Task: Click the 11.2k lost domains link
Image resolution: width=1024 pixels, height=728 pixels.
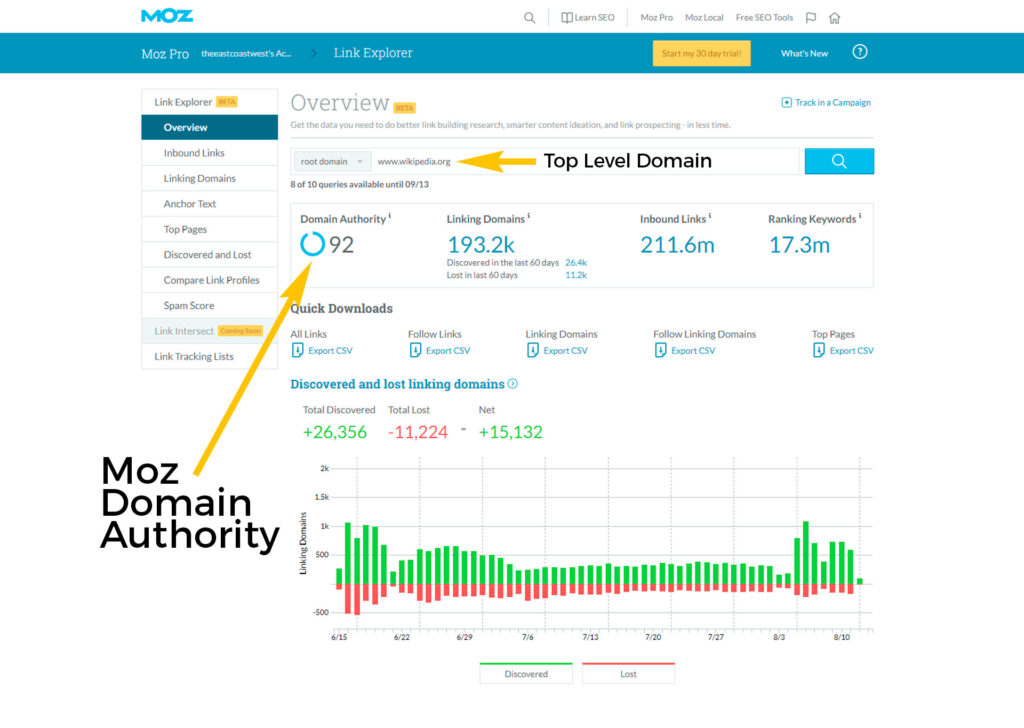Action: click(x=576, y=275)
